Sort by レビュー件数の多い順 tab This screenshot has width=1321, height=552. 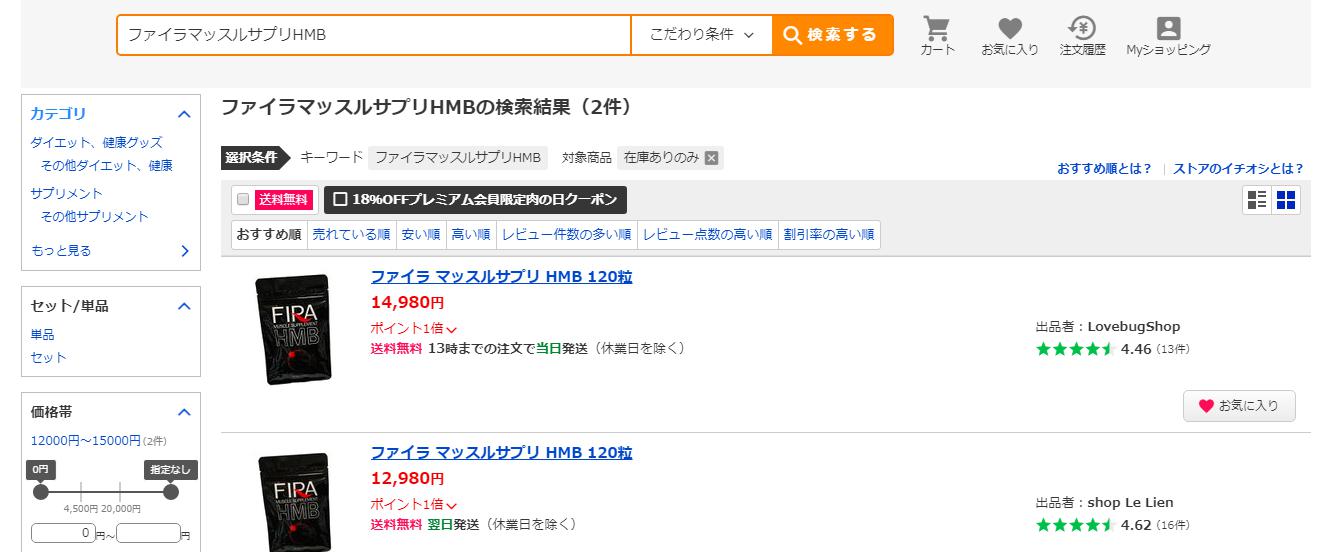click(x=566, y=235)
